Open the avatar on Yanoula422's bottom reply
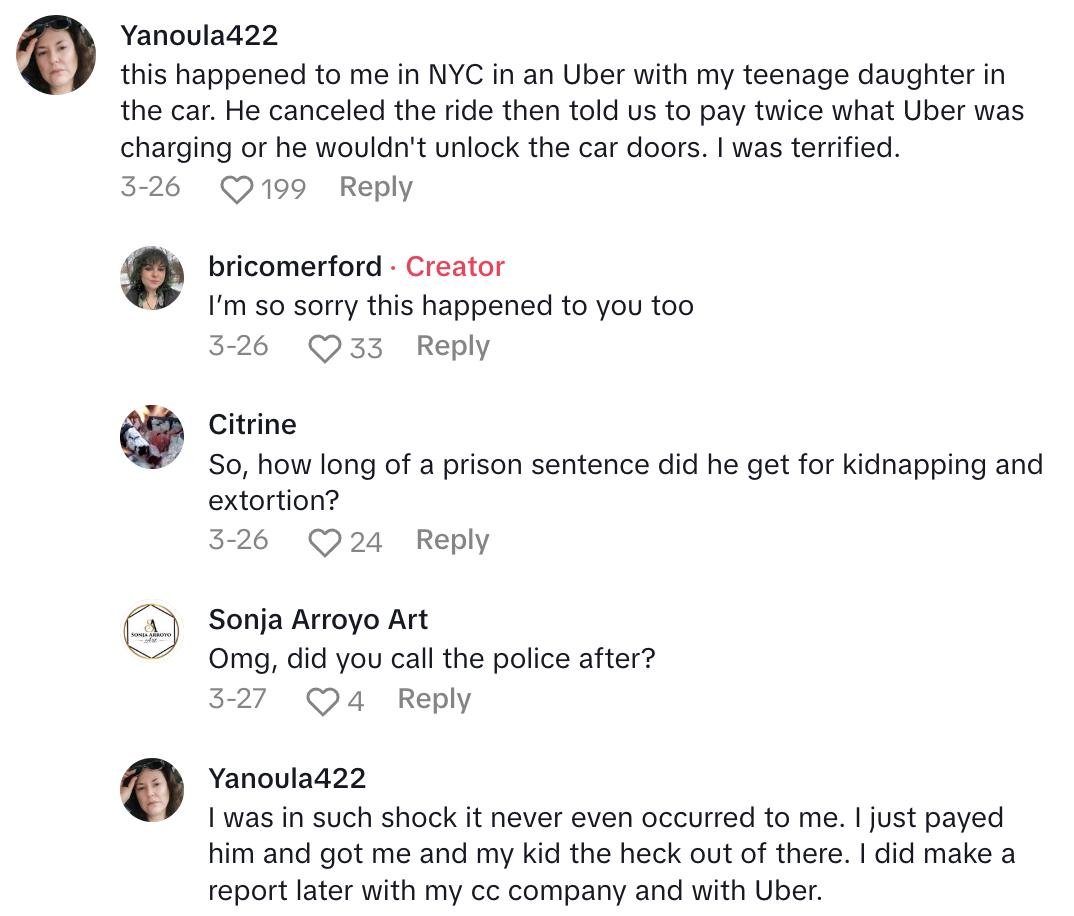1074x916 pixels. 151,789
